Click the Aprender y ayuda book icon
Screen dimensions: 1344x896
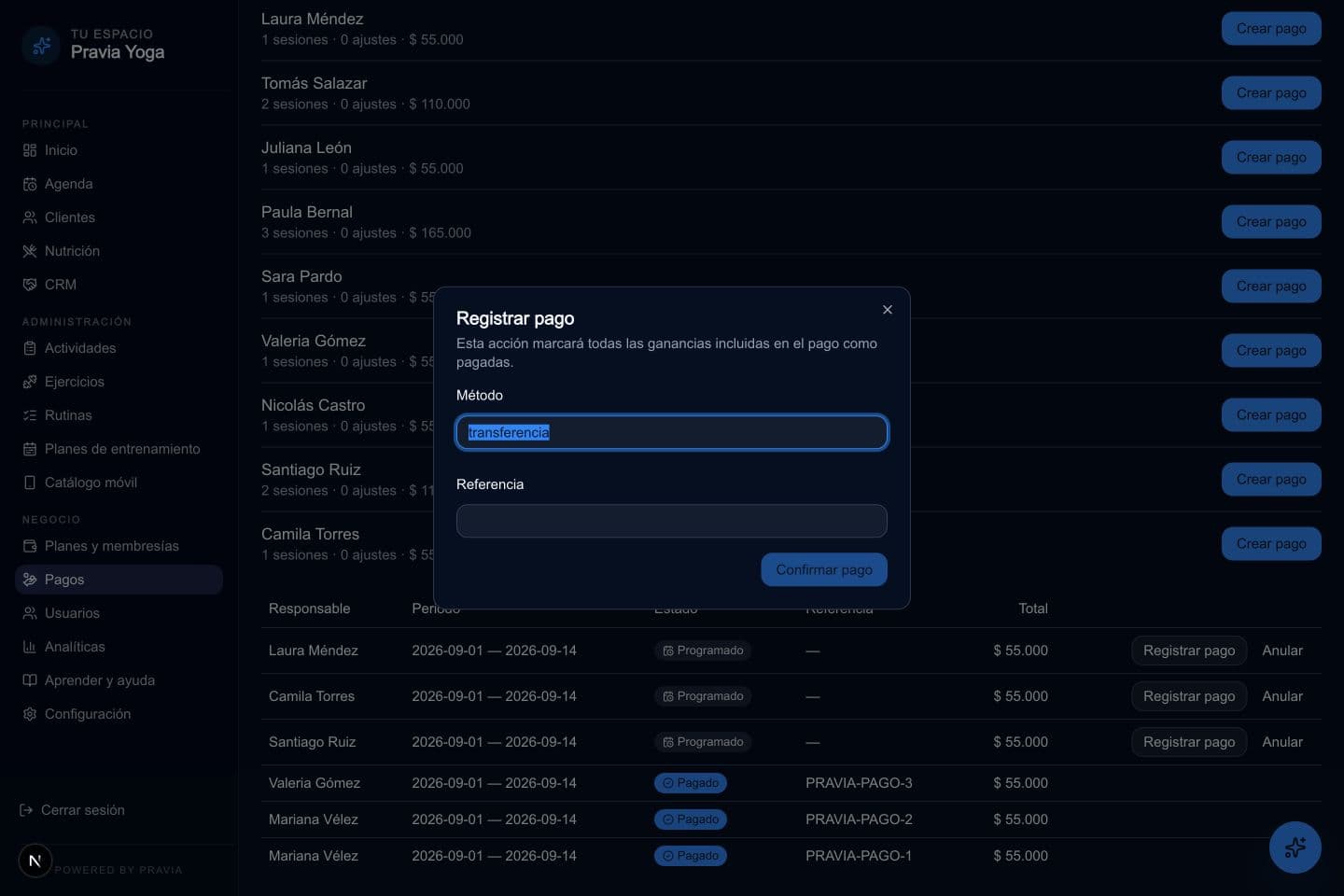click(x=30, y=680)
